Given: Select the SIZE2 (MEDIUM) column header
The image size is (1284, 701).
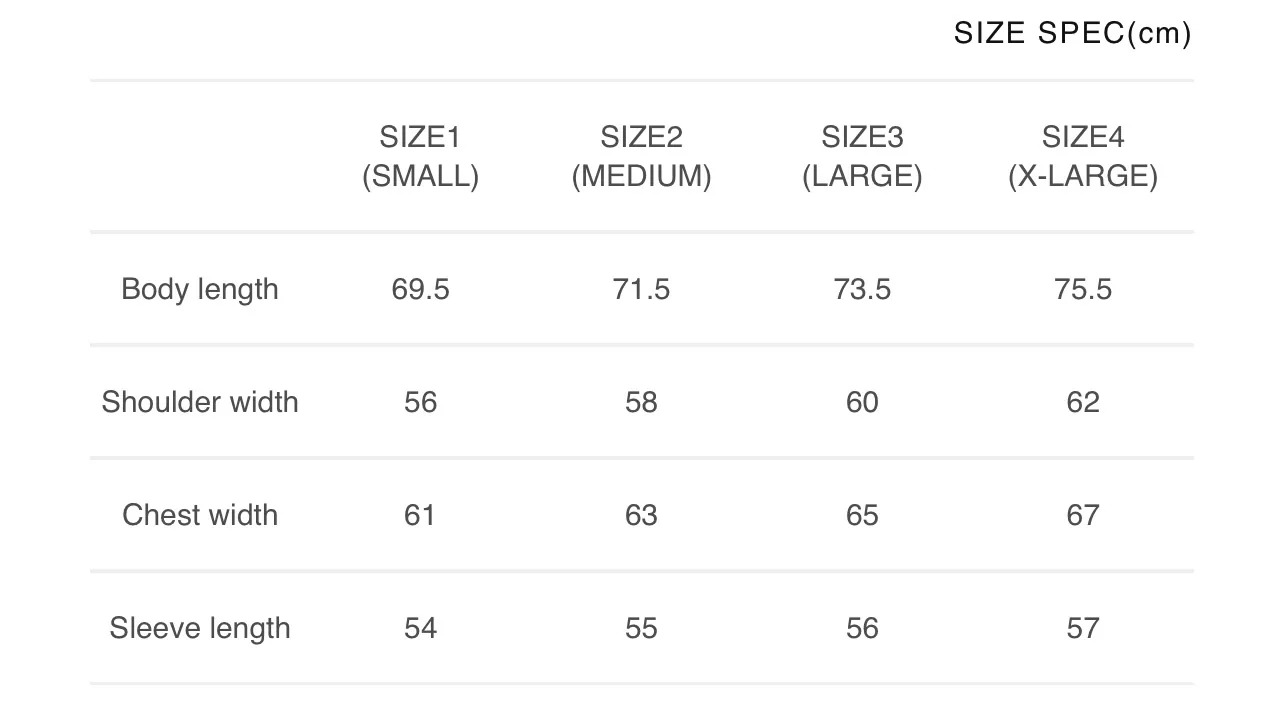Looking at the screenshot, I should click(641, 156).
